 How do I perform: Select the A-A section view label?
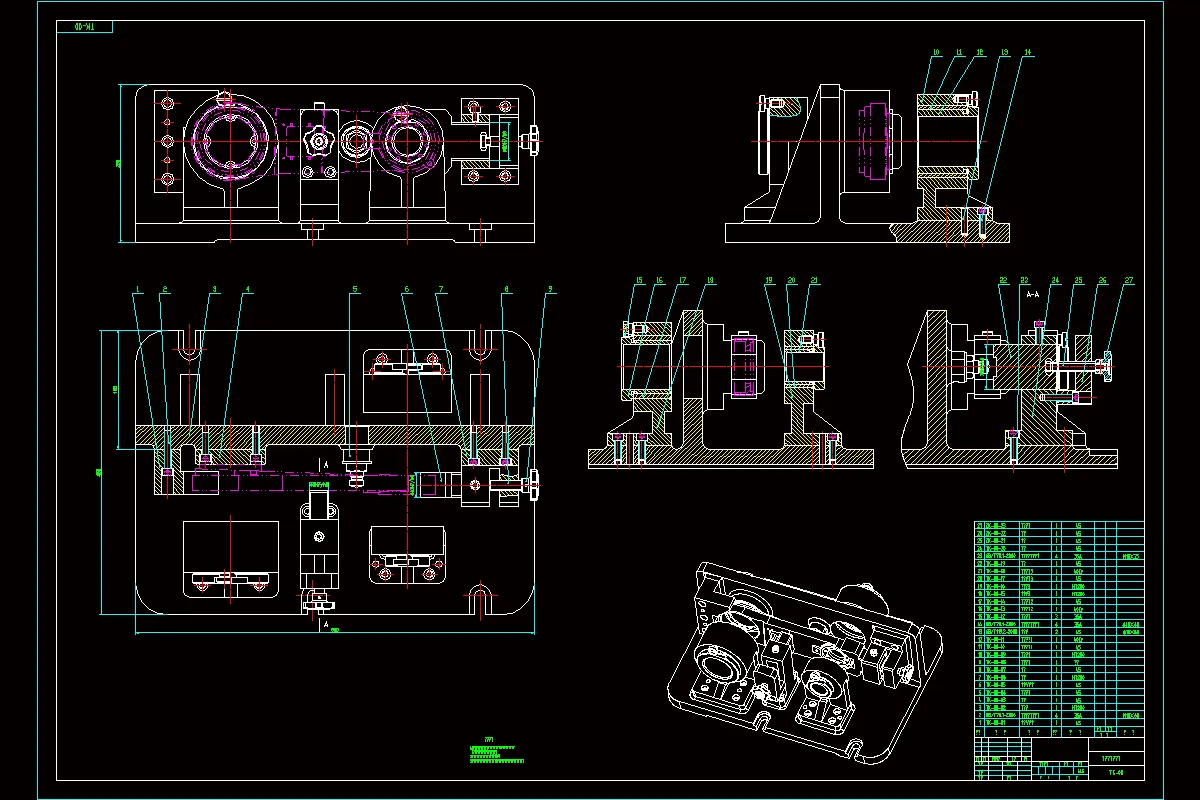[x=1033, y=295]
